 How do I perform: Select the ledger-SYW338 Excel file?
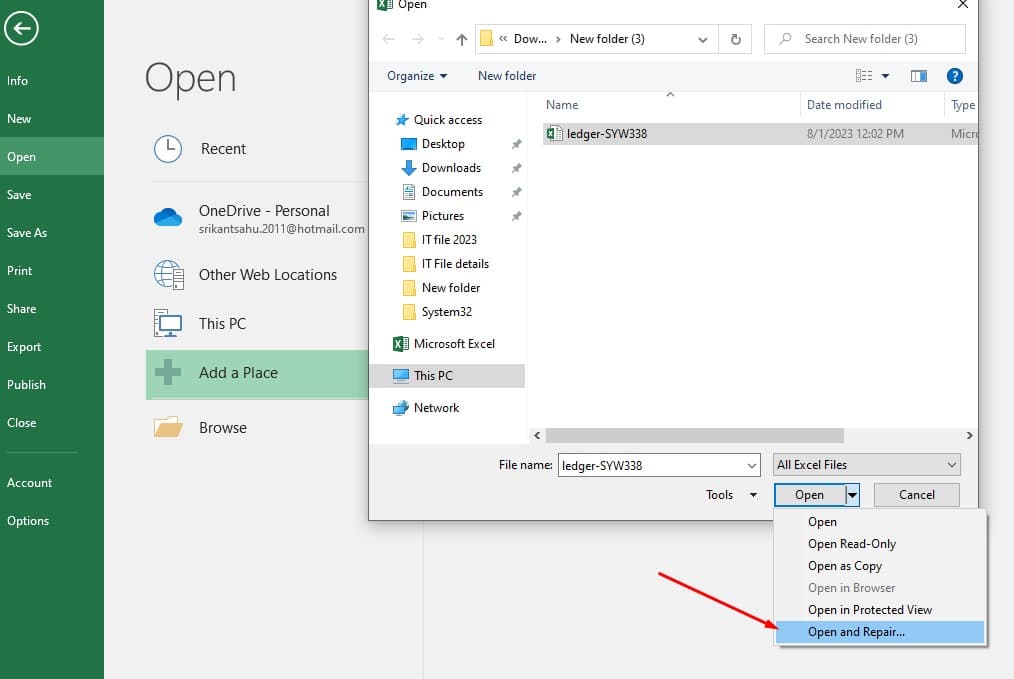(x=606, y=134)
